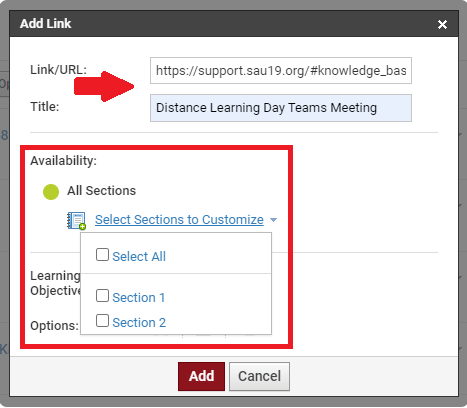Click the Add button
This screenshot has width=467, height=408.
[201, 376]
